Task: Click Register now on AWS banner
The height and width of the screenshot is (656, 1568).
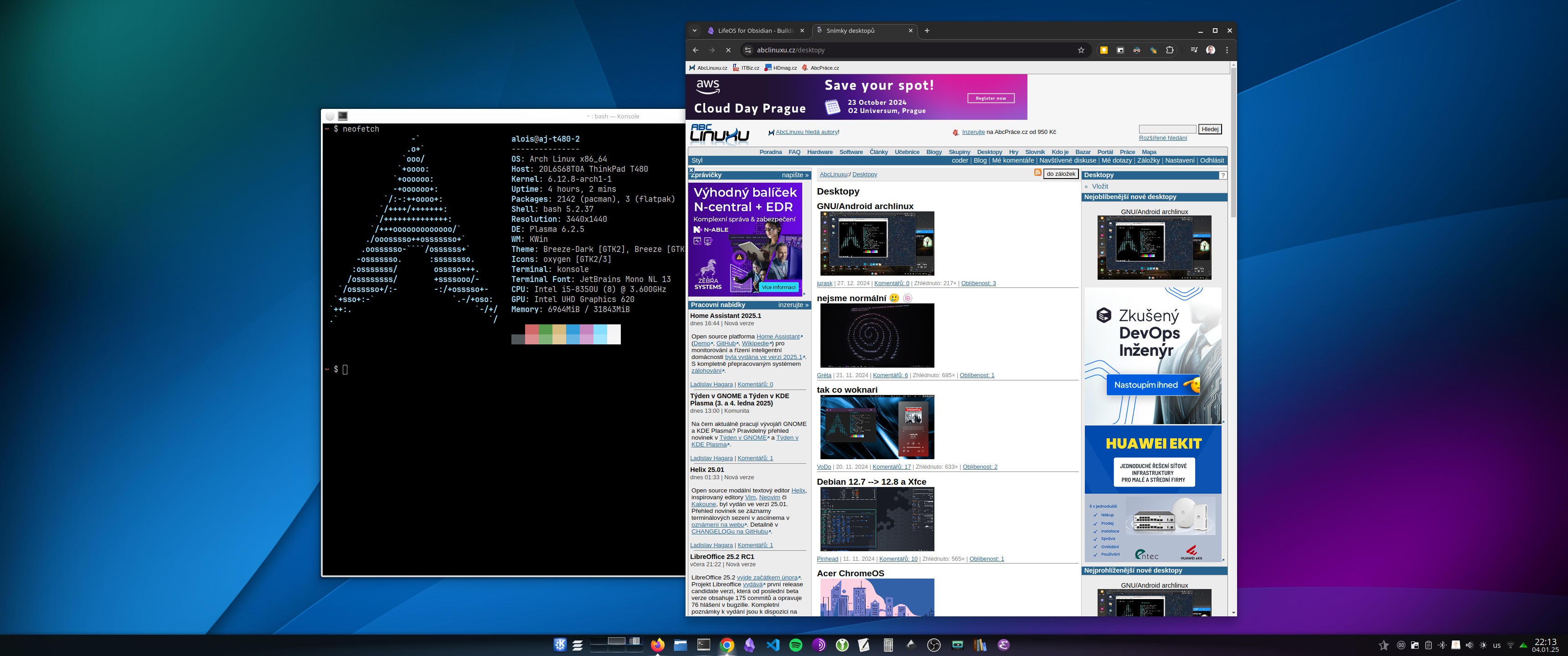Action: point(991,98)
